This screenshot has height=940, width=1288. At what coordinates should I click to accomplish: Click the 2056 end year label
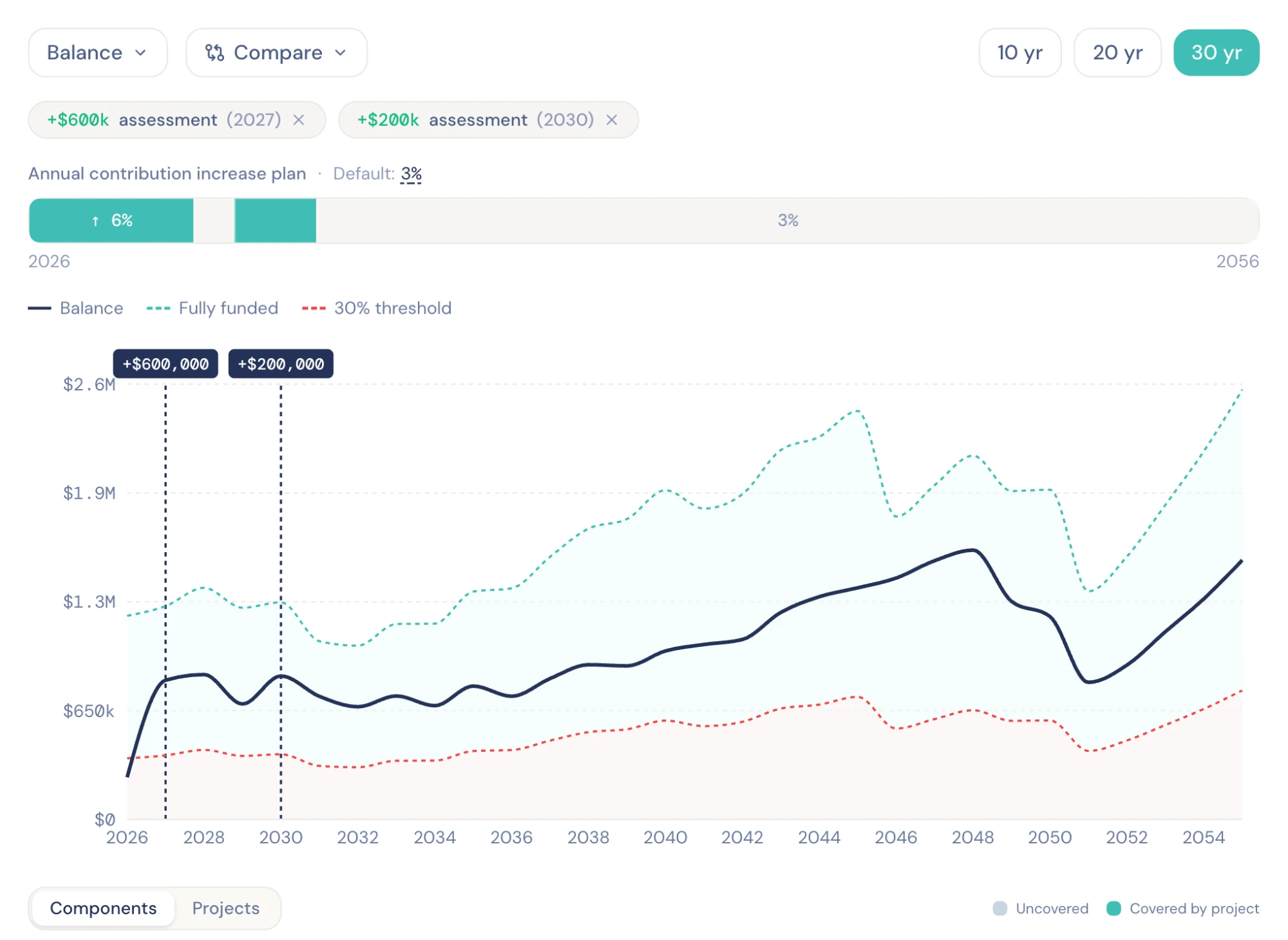coord(1237,262)
